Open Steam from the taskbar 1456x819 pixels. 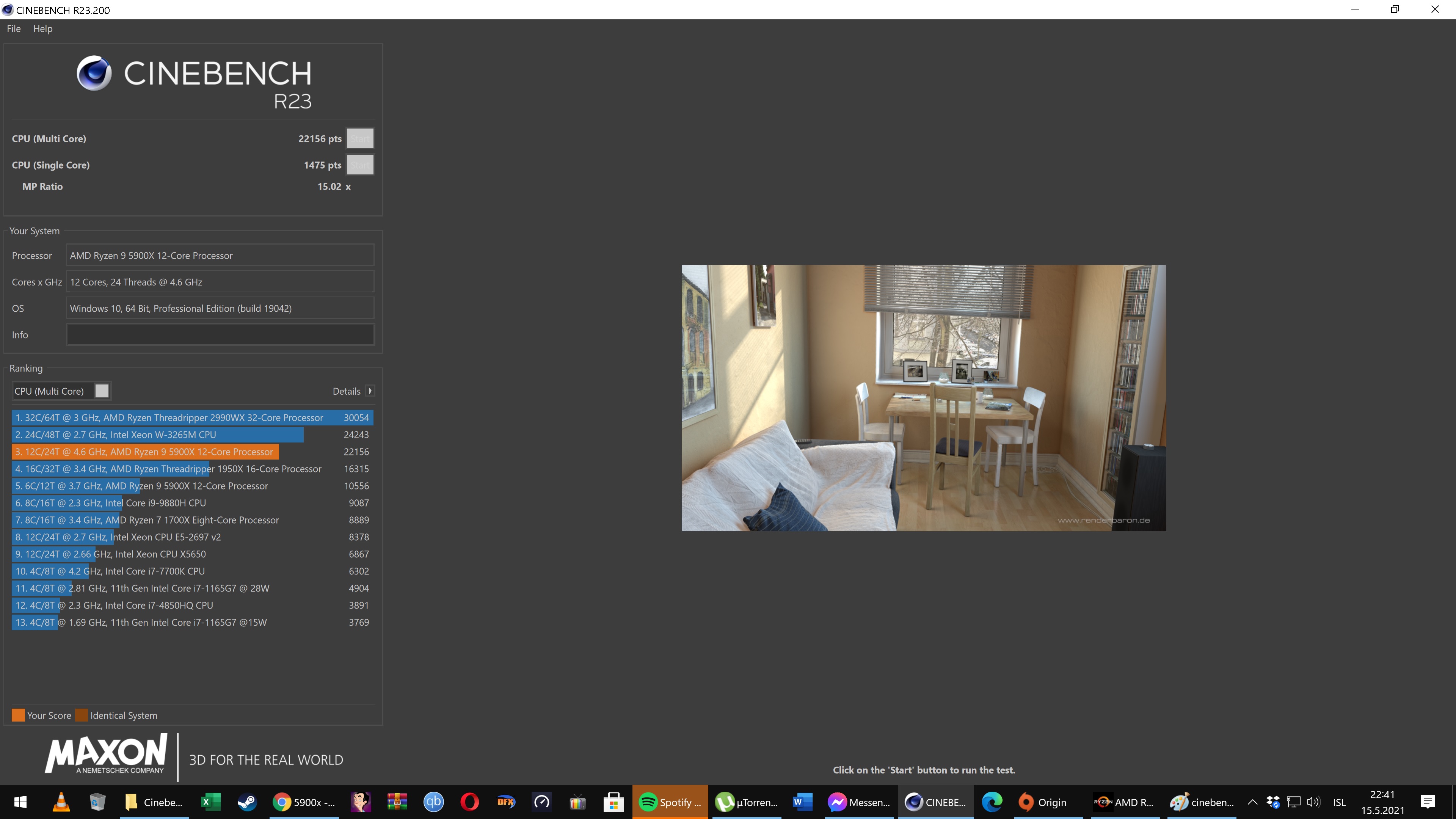(x=247, y=802)
